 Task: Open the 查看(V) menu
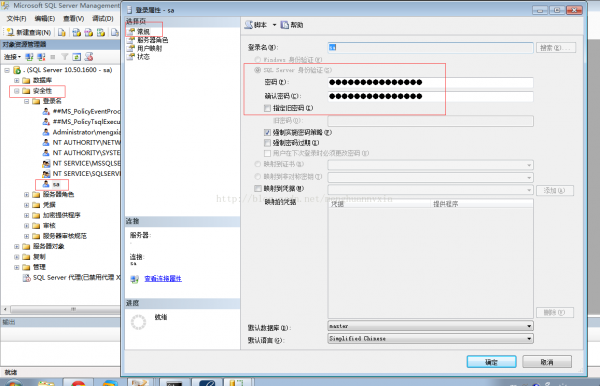click(x=73, y=18)
